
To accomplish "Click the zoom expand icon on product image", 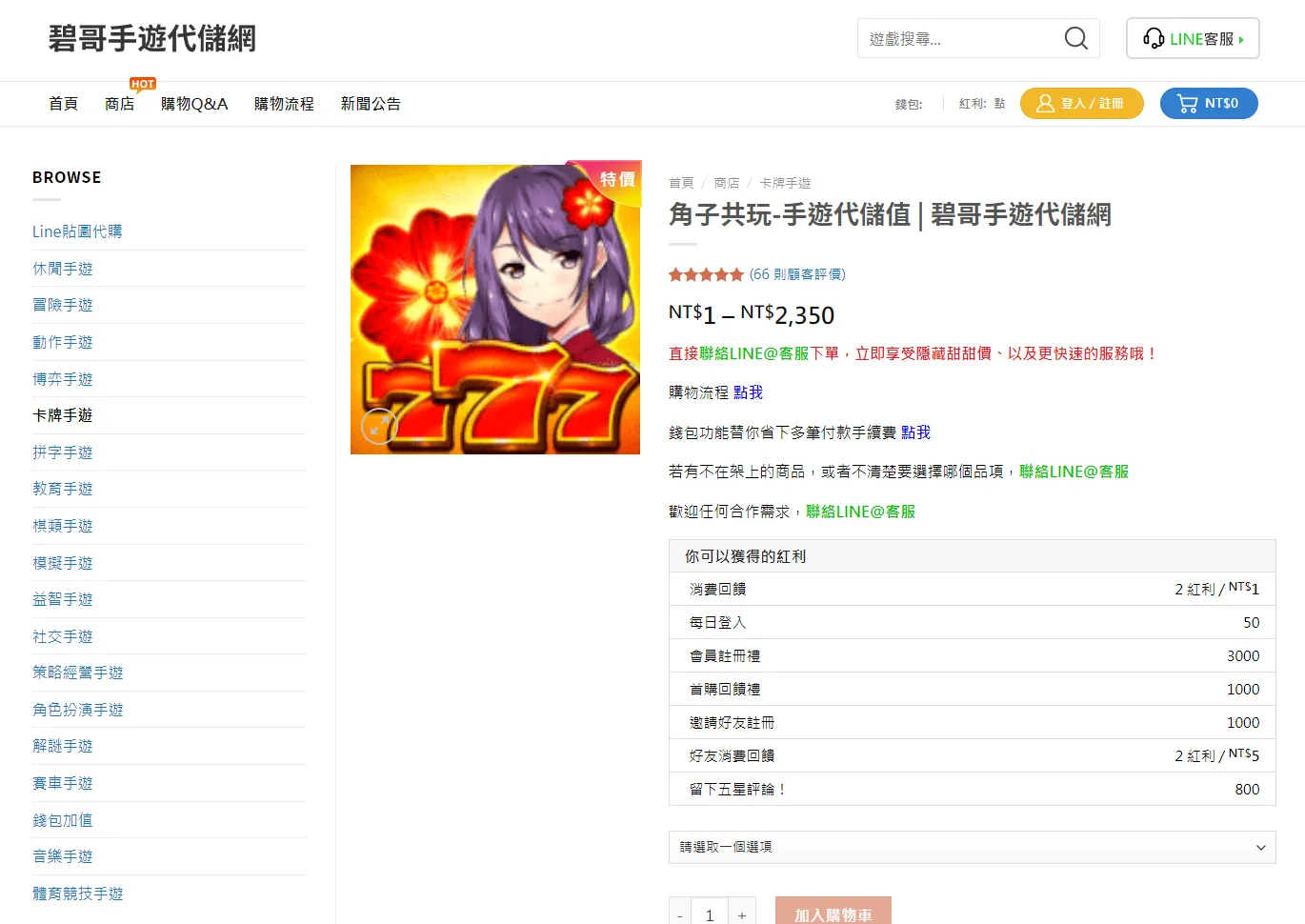I will (378, 426).
